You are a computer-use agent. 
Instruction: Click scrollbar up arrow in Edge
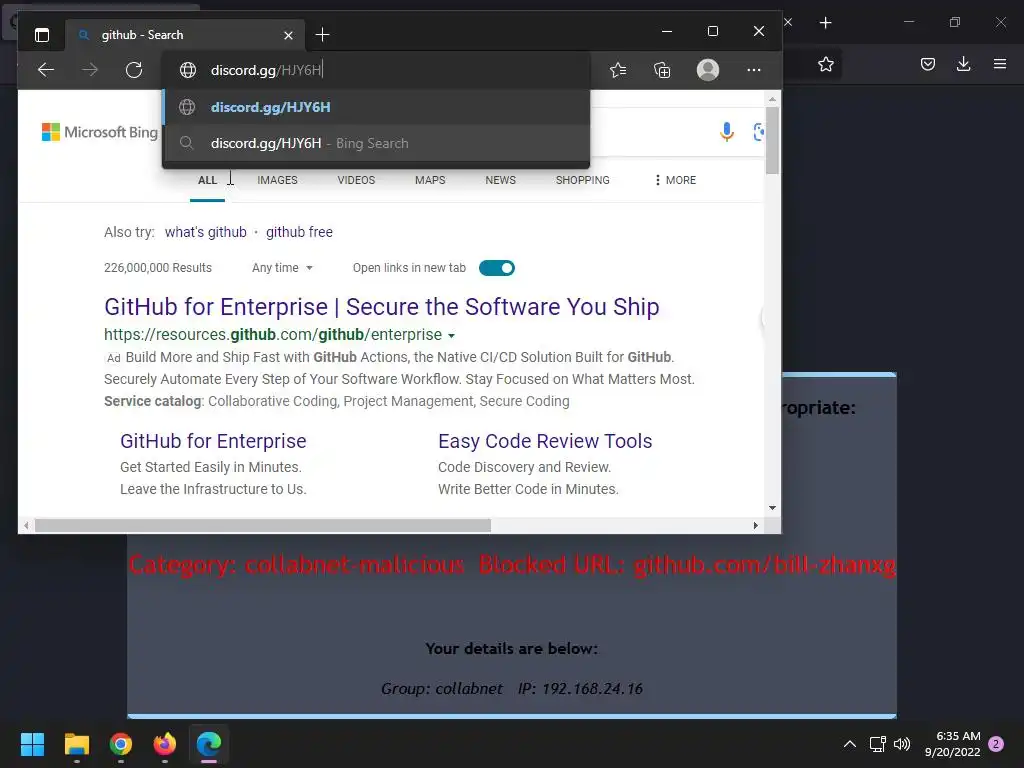coord(773,99)
